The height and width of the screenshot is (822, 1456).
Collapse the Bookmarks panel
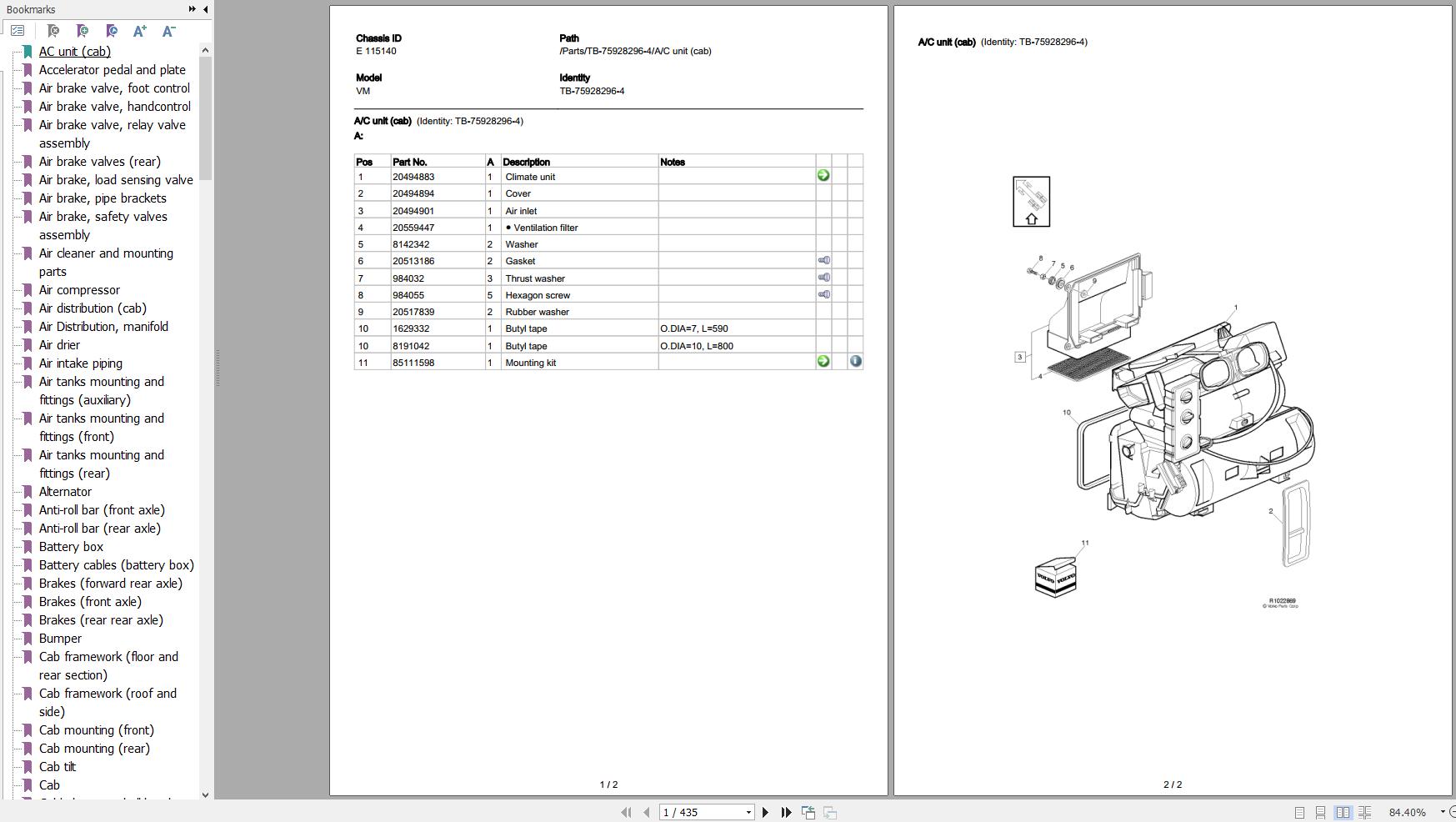(206, 9)
